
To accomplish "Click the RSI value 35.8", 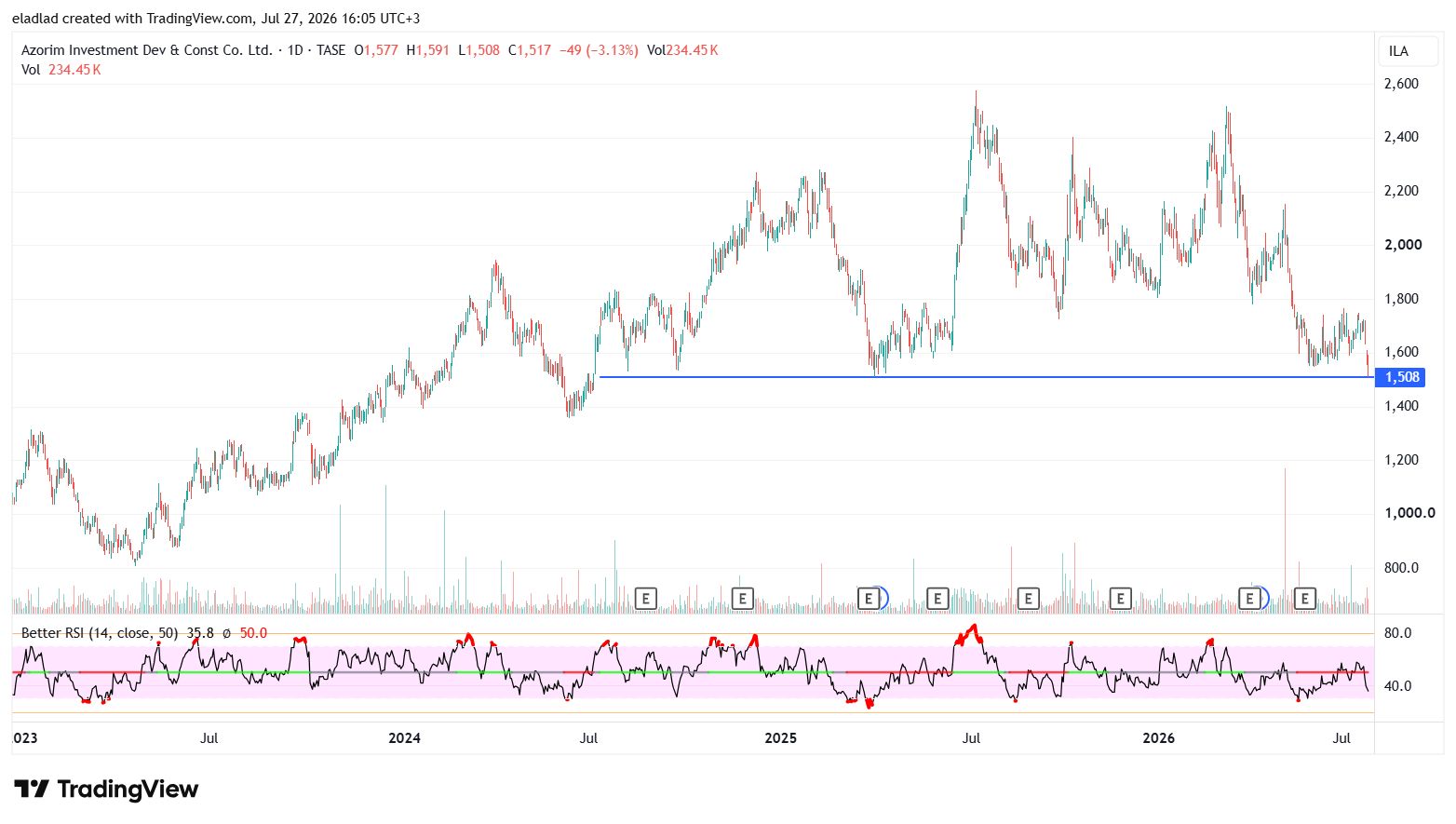I will pos(200,633).
